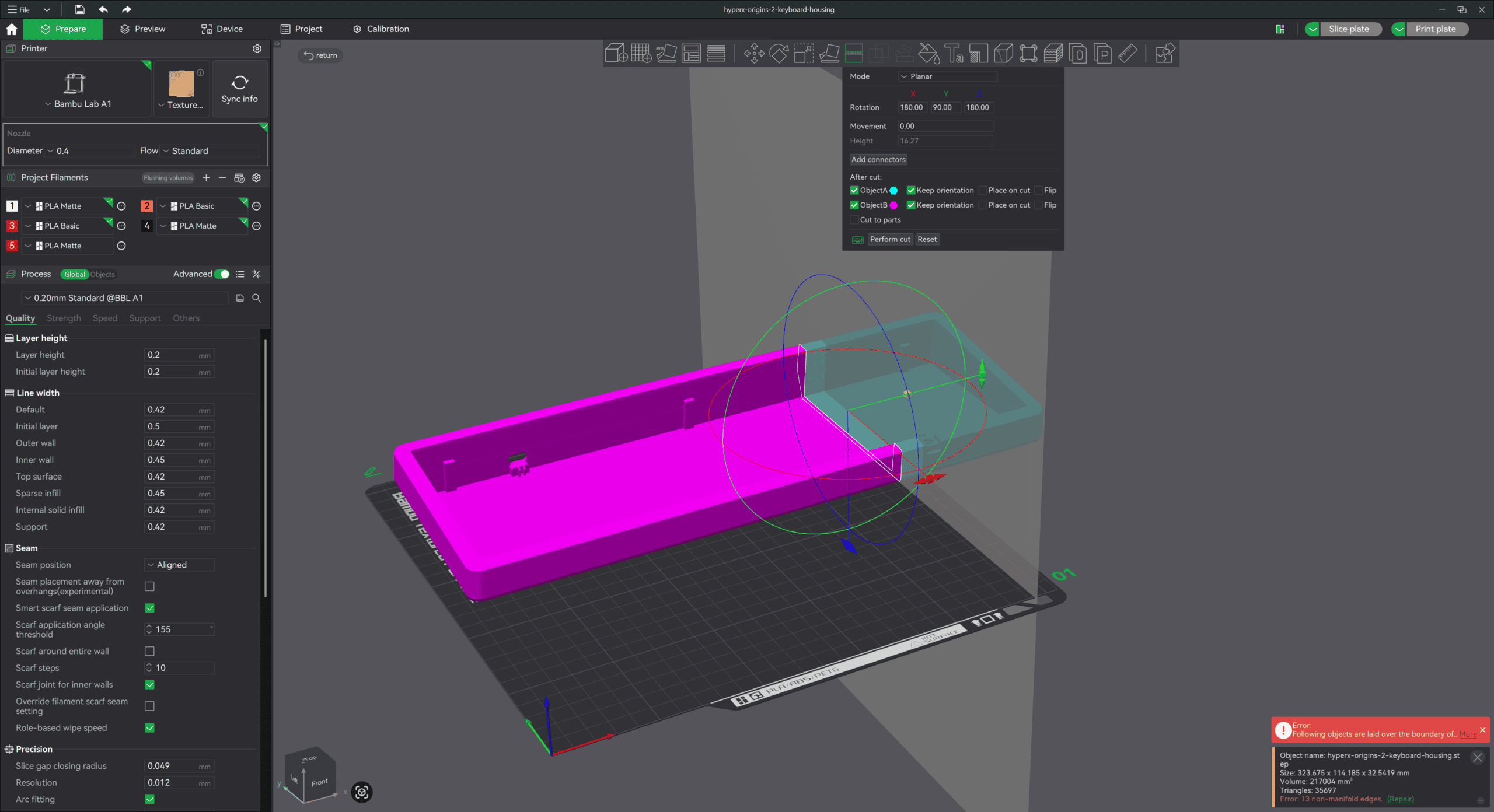Enable Cut to parts checkbox
The height and width of the screenshot is (812, 1494).
click(x=854, y=220)
